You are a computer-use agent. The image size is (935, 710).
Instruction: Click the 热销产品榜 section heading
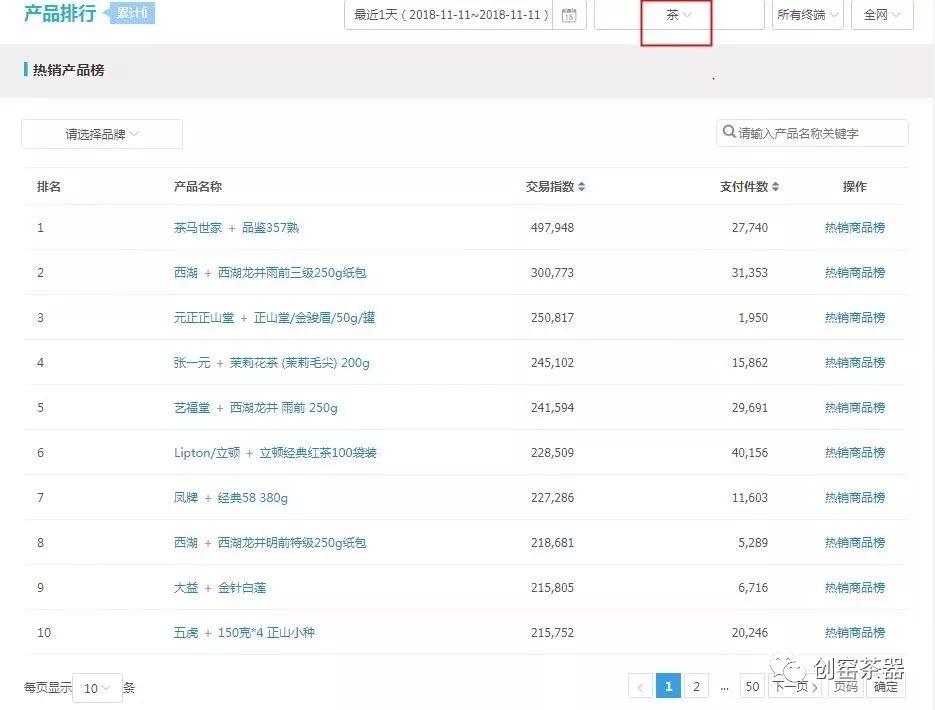[x=69, y=70]
